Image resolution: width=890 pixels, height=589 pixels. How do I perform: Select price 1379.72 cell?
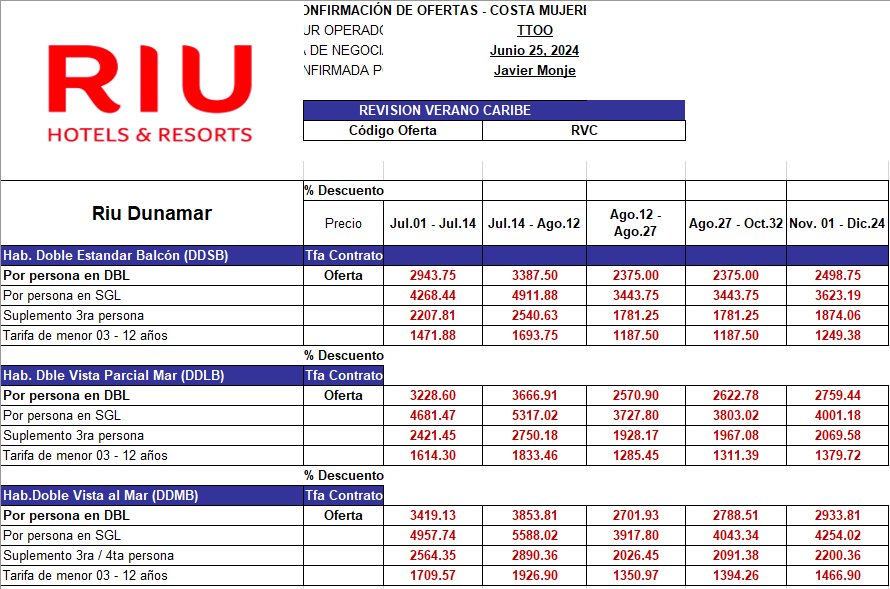pyautogui.click(x=837, y=456)
